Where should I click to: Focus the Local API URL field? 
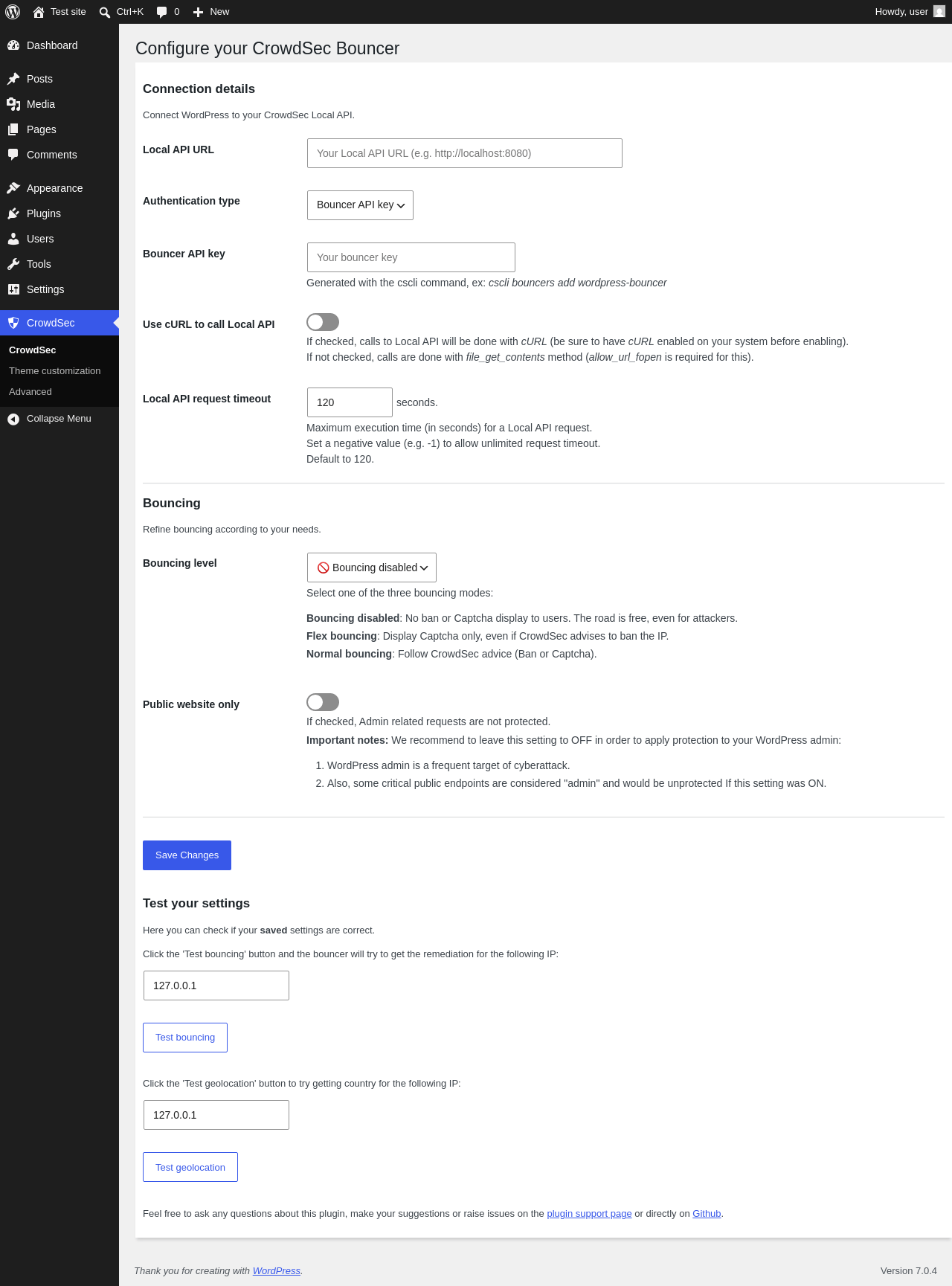(x=465, y=153)
